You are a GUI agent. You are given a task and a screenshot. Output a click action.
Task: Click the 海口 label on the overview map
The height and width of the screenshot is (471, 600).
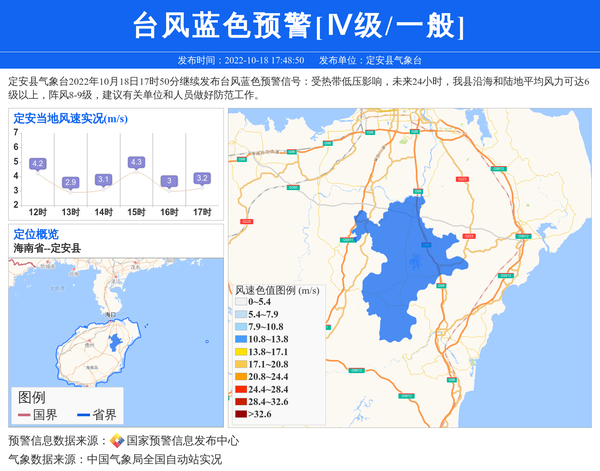click(x=110, y=315)
